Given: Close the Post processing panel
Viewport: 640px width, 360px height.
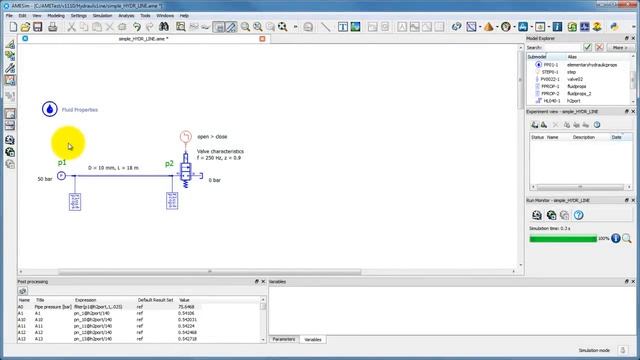Looking at the screenshot, I should pos(263,282).
